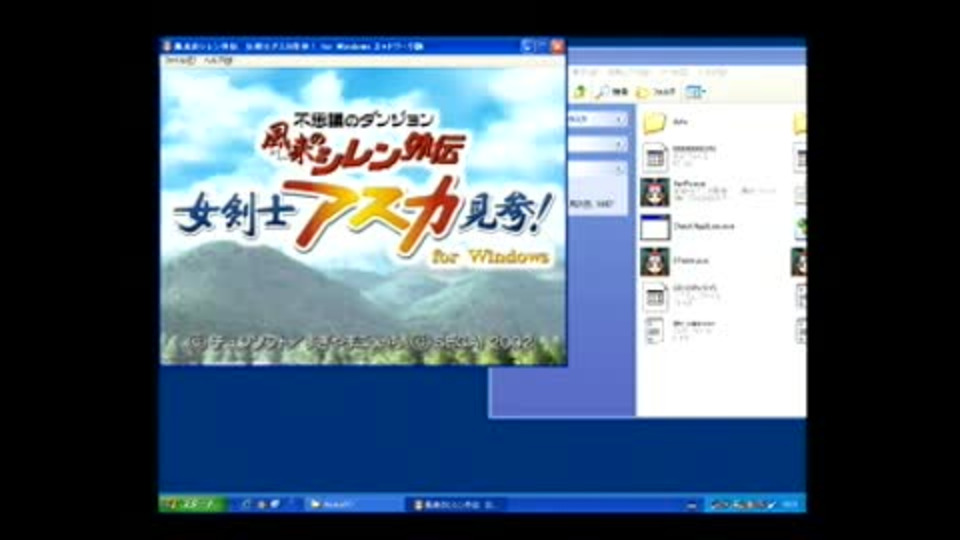Click the Search (検索) button in Explorer toolbar
Image resolution: width=960 pixels, height=540 pixels.
612,92
